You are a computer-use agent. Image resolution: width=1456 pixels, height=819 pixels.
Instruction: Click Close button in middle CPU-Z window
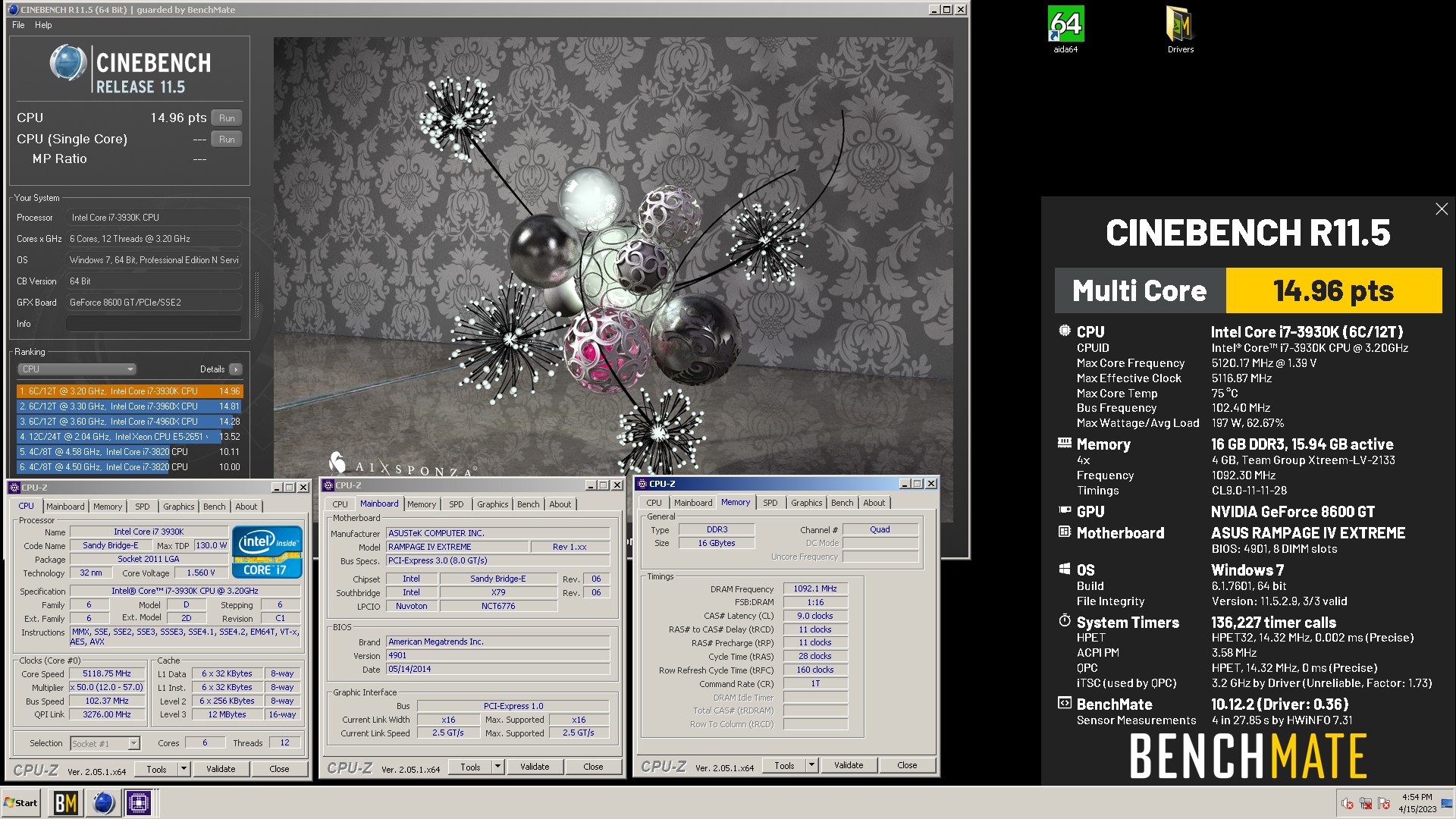pos(593,767)
